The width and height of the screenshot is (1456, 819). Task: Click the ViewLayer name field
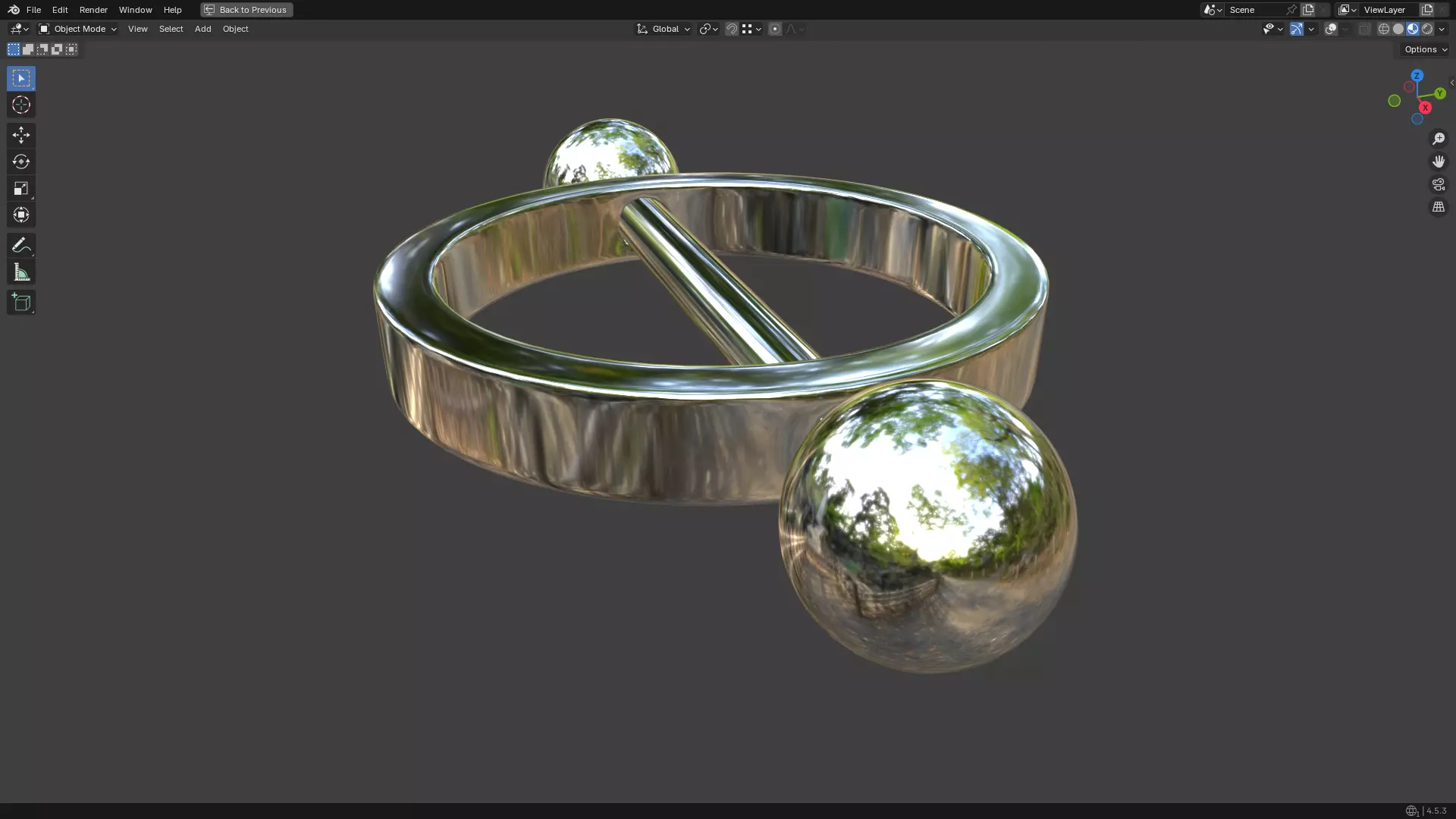pos(1389,10)
